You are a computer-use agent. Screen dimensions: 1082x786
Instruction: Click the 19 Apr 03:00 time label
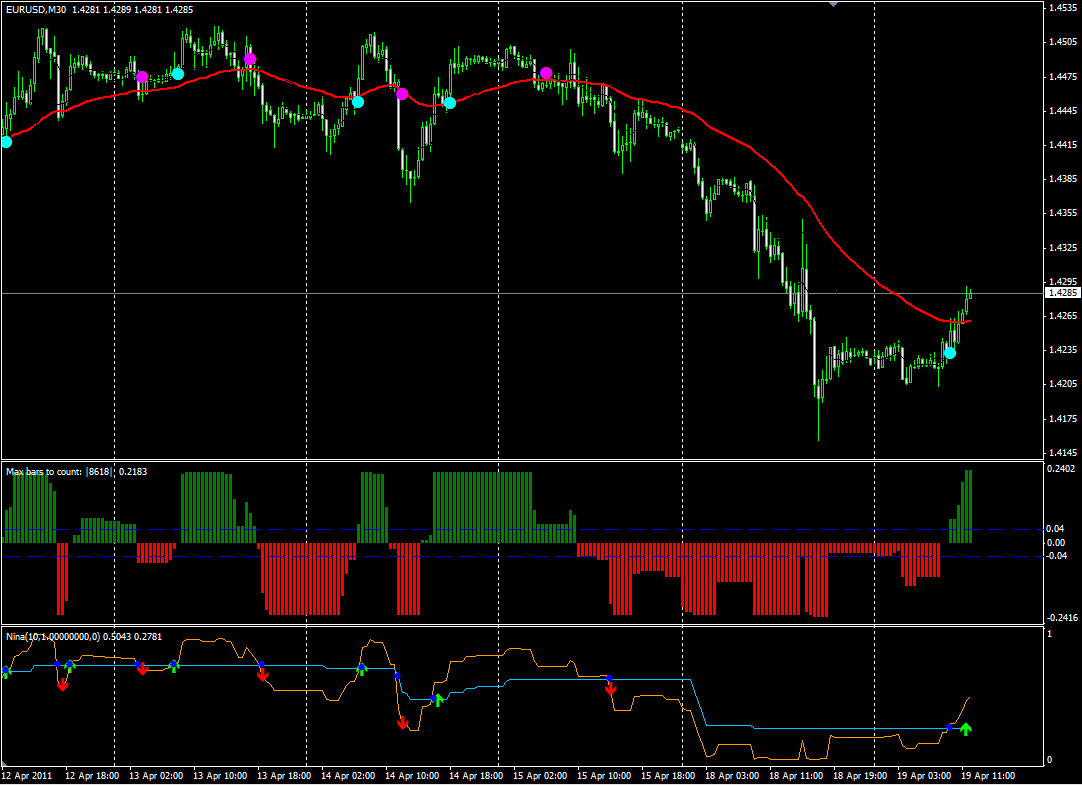coord(926,776)
